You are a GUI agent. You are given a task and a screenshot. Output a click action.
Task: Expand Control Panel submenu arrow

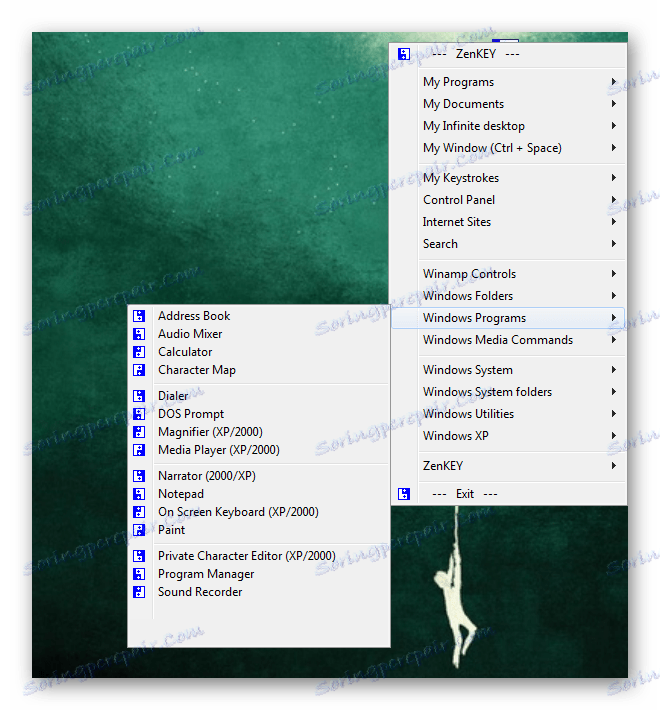[x=614, y=200]
